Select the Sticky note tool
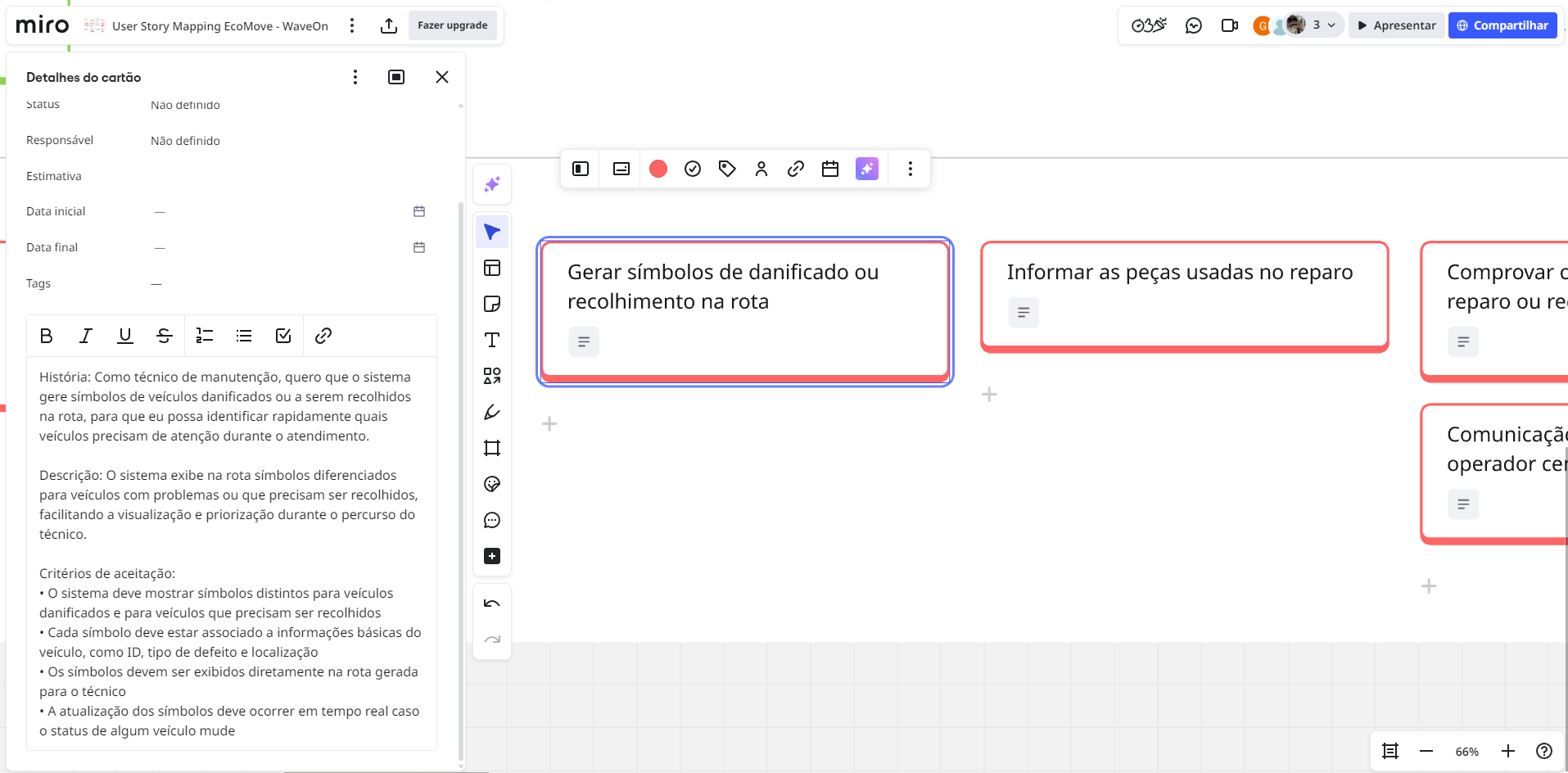The image size is (1568, 773). click(492, 305)
